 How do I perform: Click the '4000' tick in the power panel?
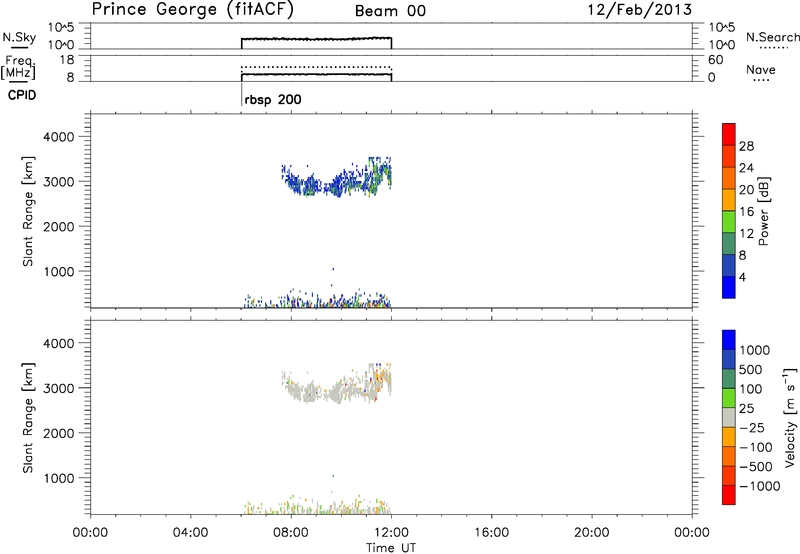(59, 137)
